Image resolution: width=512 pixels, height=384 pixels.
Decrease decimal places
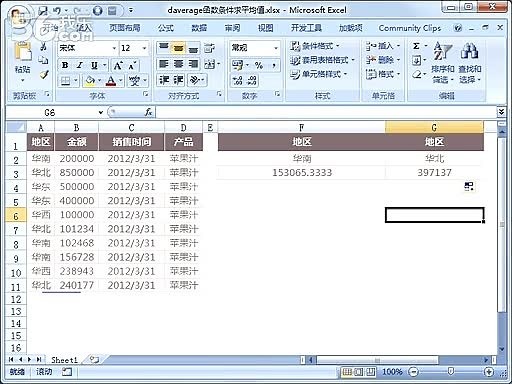[252, 80]
